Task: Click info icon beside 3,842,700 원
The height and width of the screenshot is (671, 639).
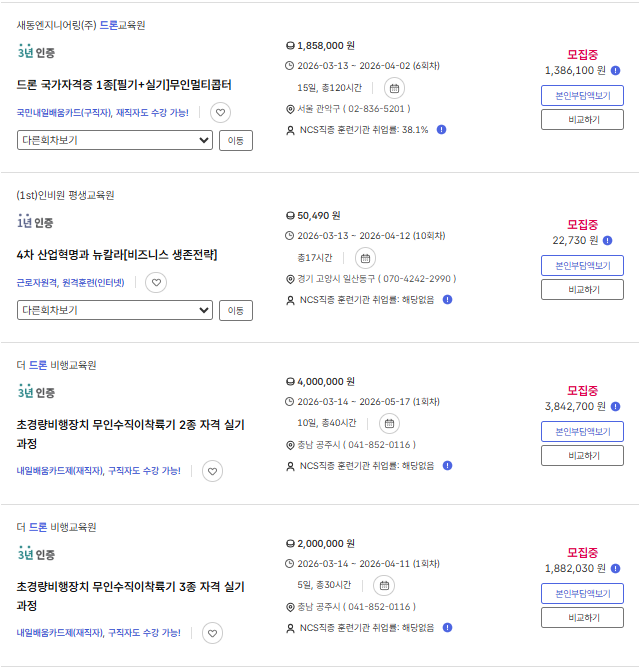Action: tap(616, 406)
